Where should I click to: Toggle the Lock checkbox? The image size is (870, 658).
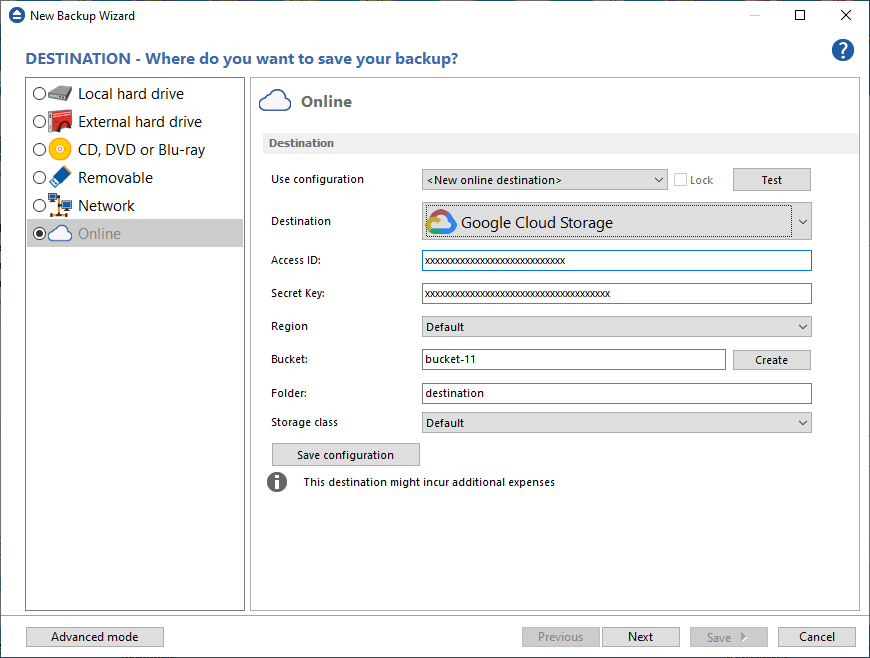[680, 180]
